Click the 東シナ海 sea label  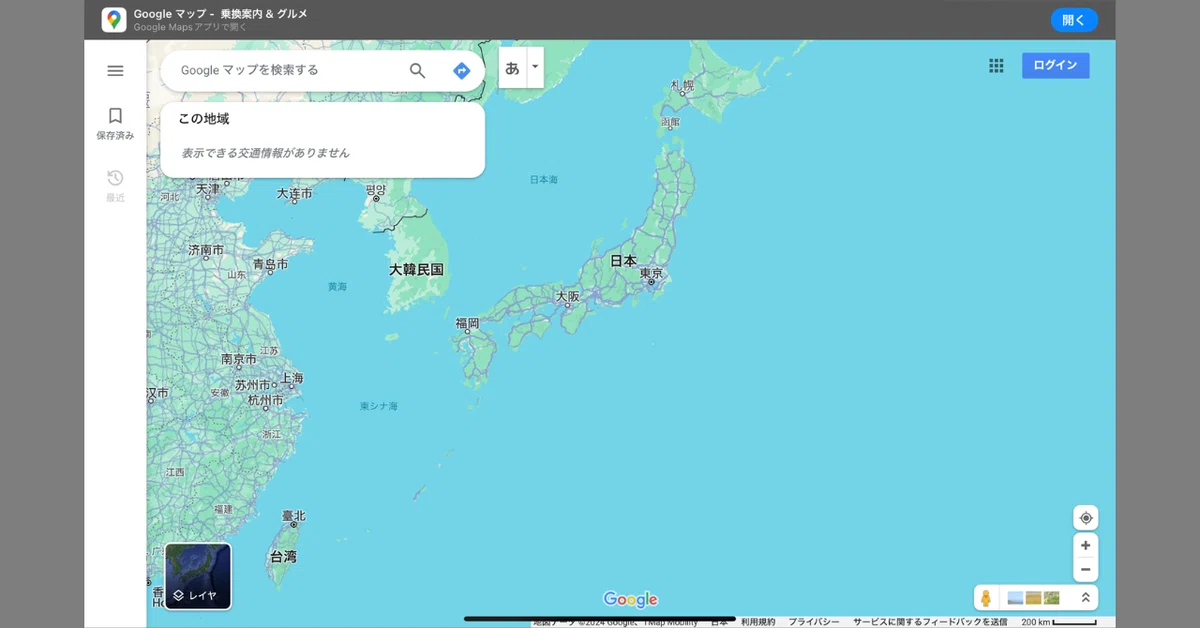coord(379,406)
